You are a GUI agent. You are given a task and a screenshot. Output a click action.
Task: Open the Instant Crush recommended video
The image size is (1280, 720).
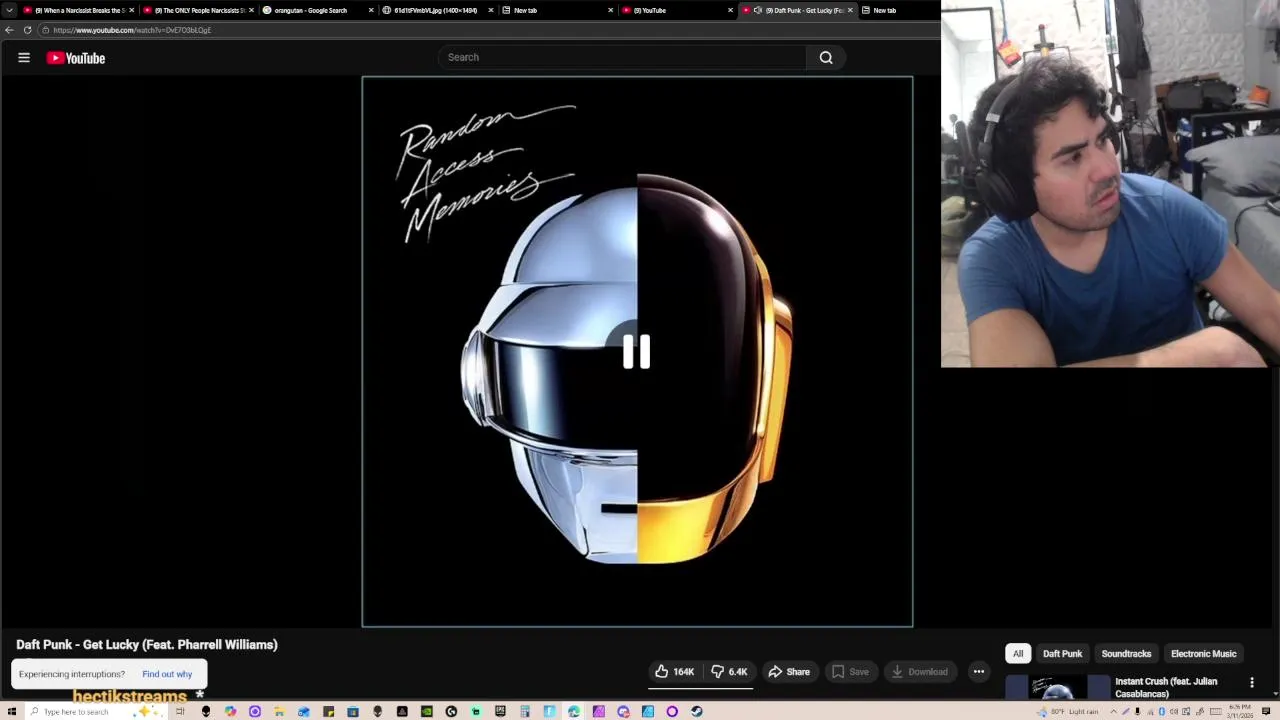click(1166, 687)
